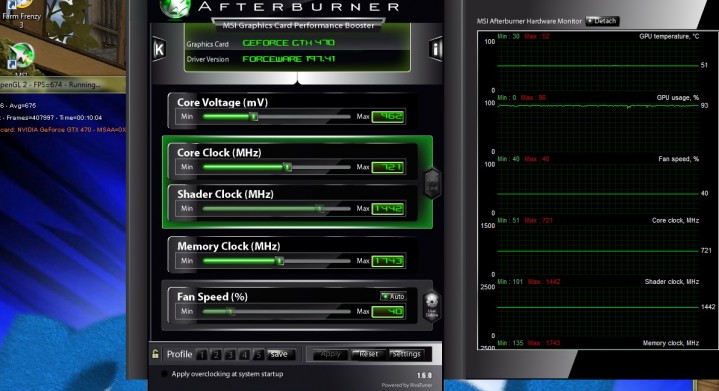Screen dimensions: 719x391
Task: Load profile slot 5
Action: 259,354
